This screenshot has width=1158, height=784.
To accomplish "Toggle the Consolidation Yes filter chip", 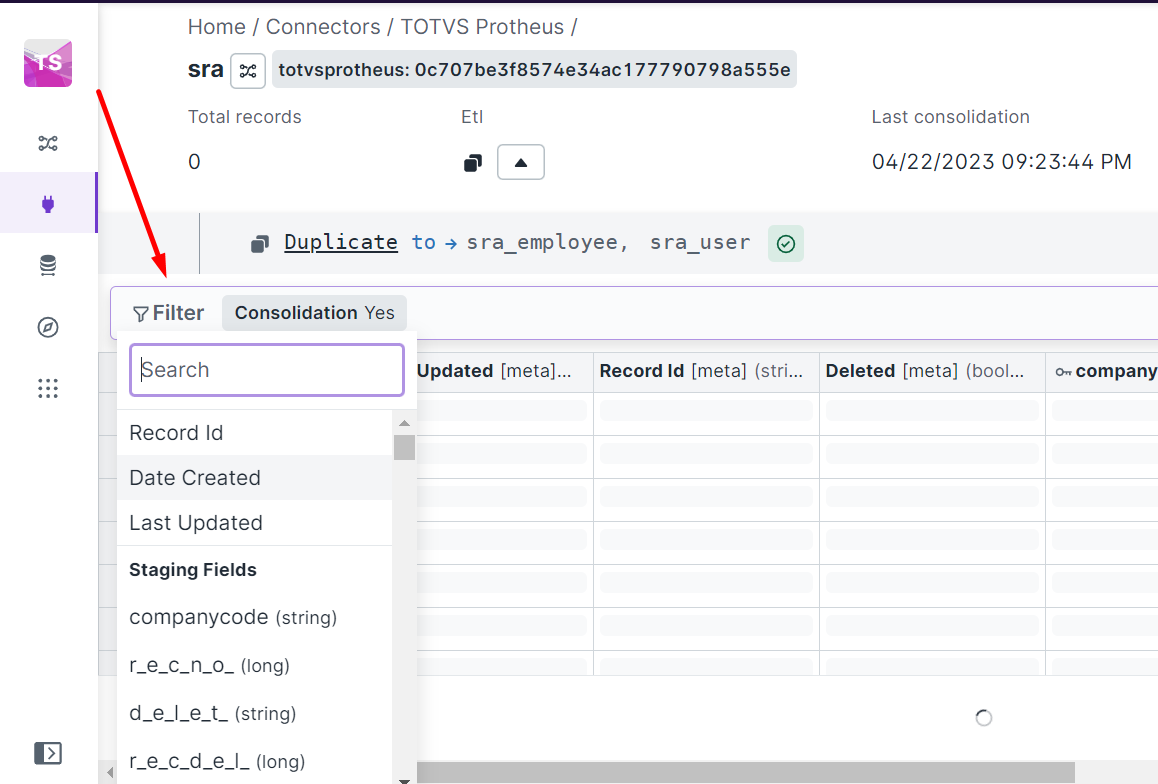I will pyautogui.click(x=314, y=313).
